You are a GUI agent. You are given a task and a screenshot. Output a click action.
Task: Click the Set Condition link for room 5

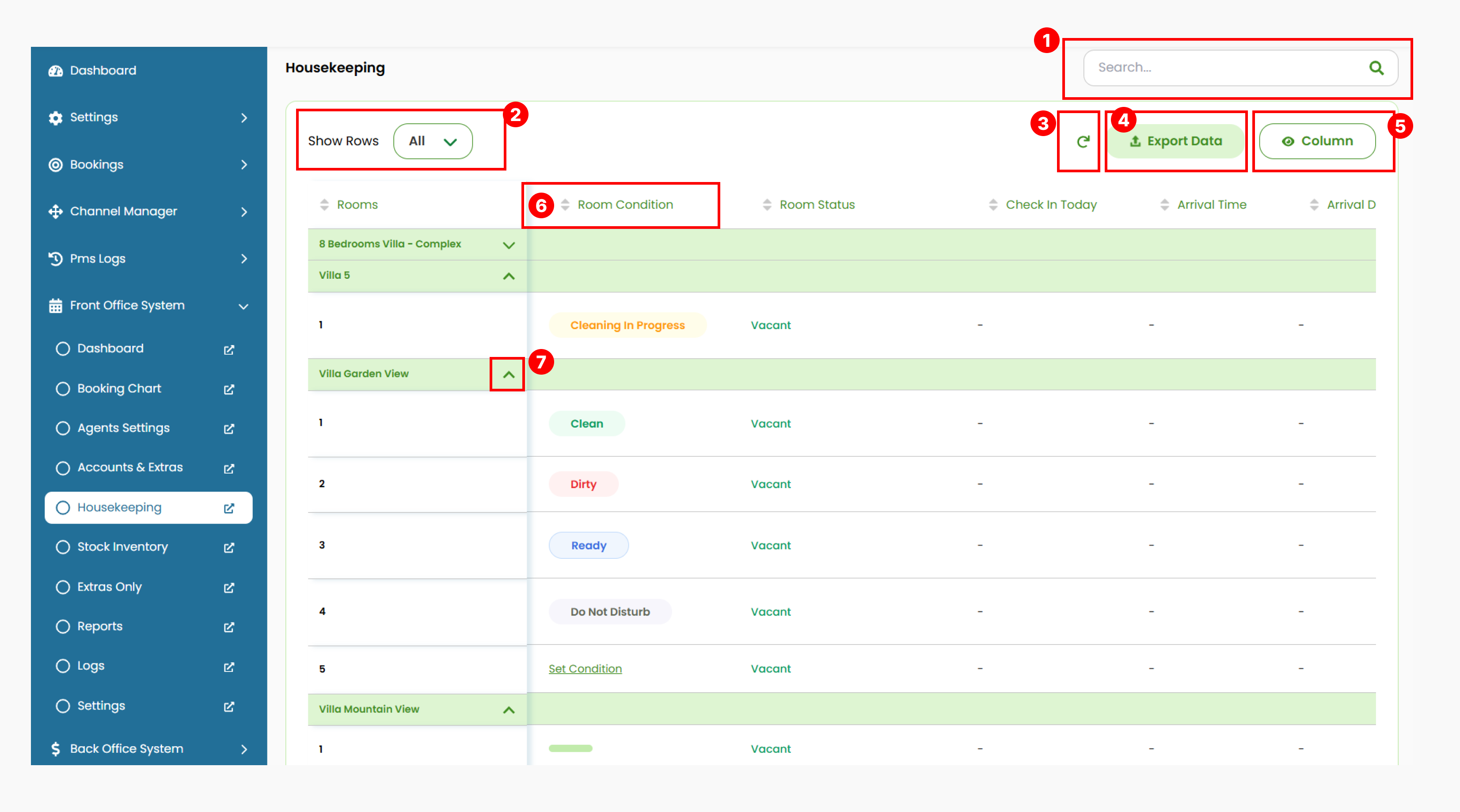(x=585, y=668)
